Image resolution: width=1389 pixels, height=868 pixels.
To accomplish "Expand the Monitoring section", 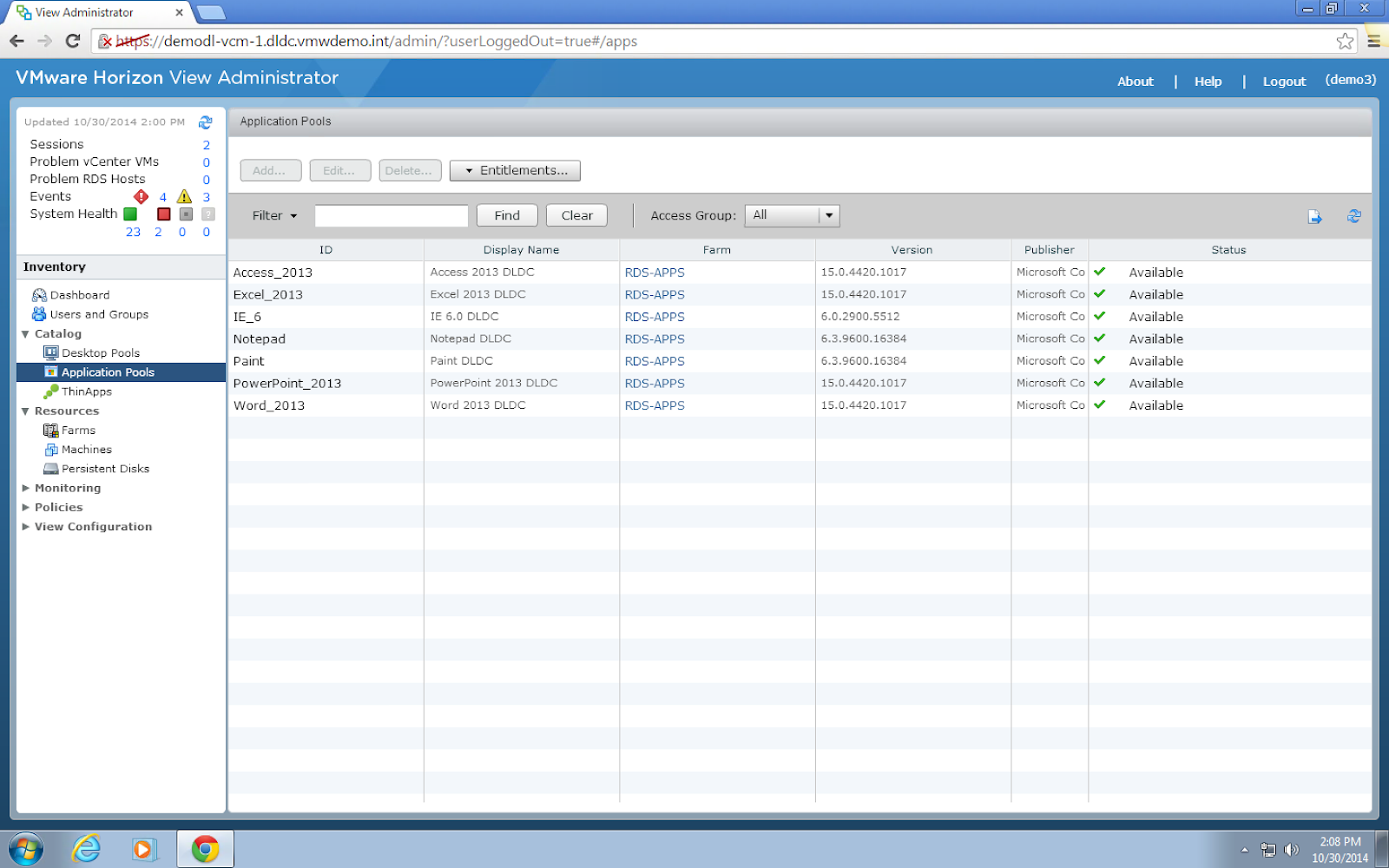I will 25,489.
